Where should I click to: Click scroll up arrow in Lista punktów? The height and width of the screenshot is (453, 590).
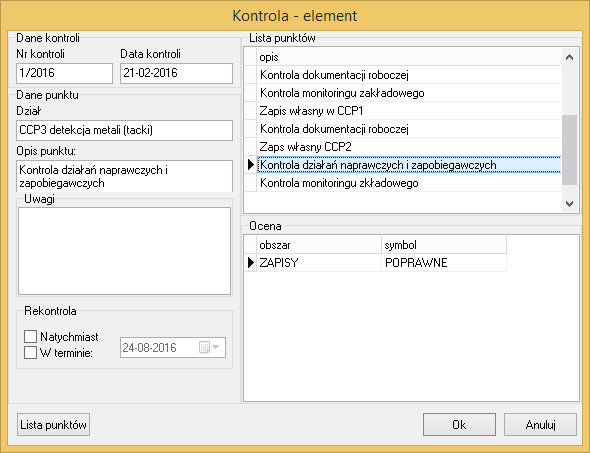pos(569,57)
